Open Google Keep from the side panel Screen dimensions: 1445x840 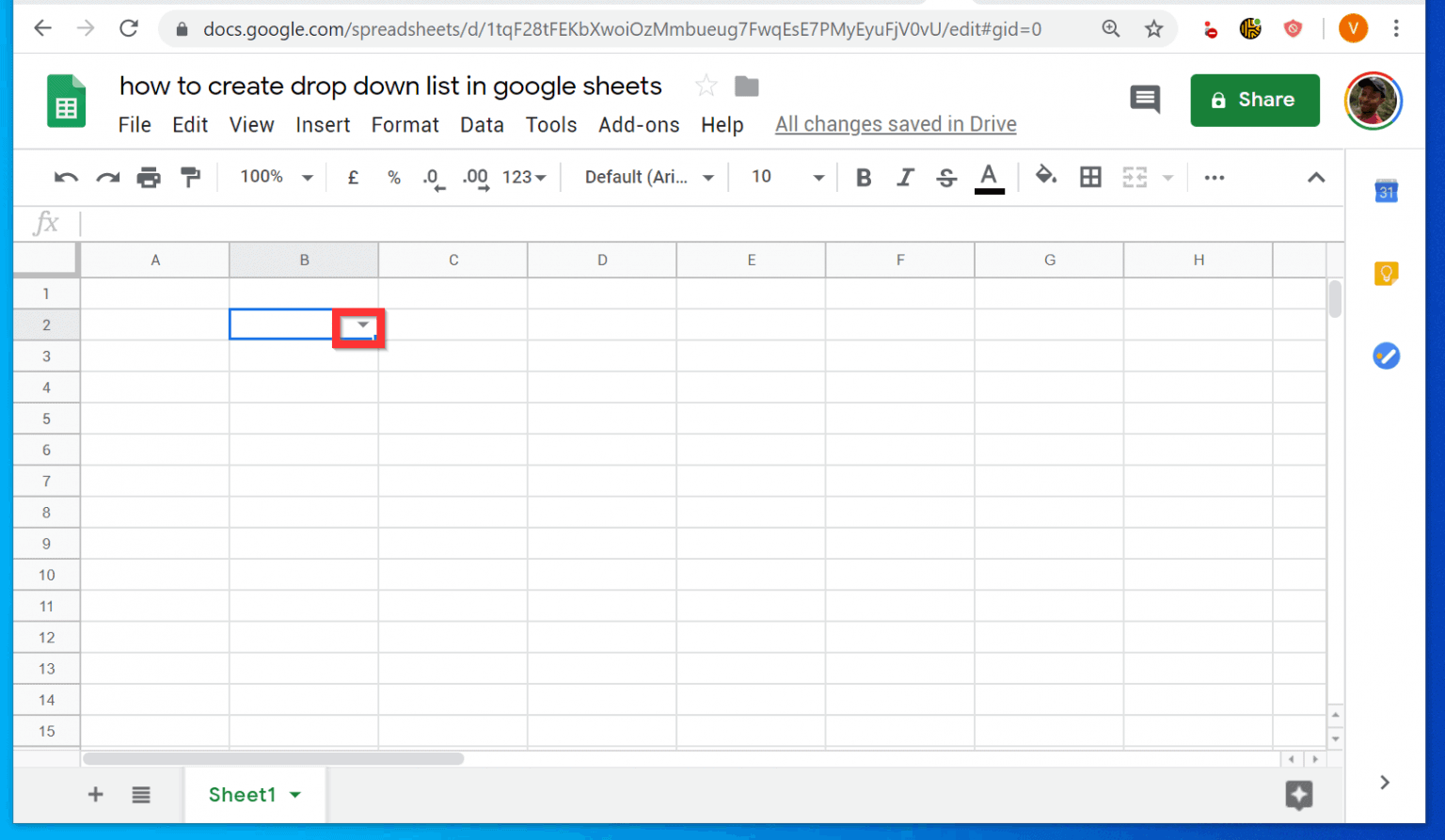tap(1386, 274)
